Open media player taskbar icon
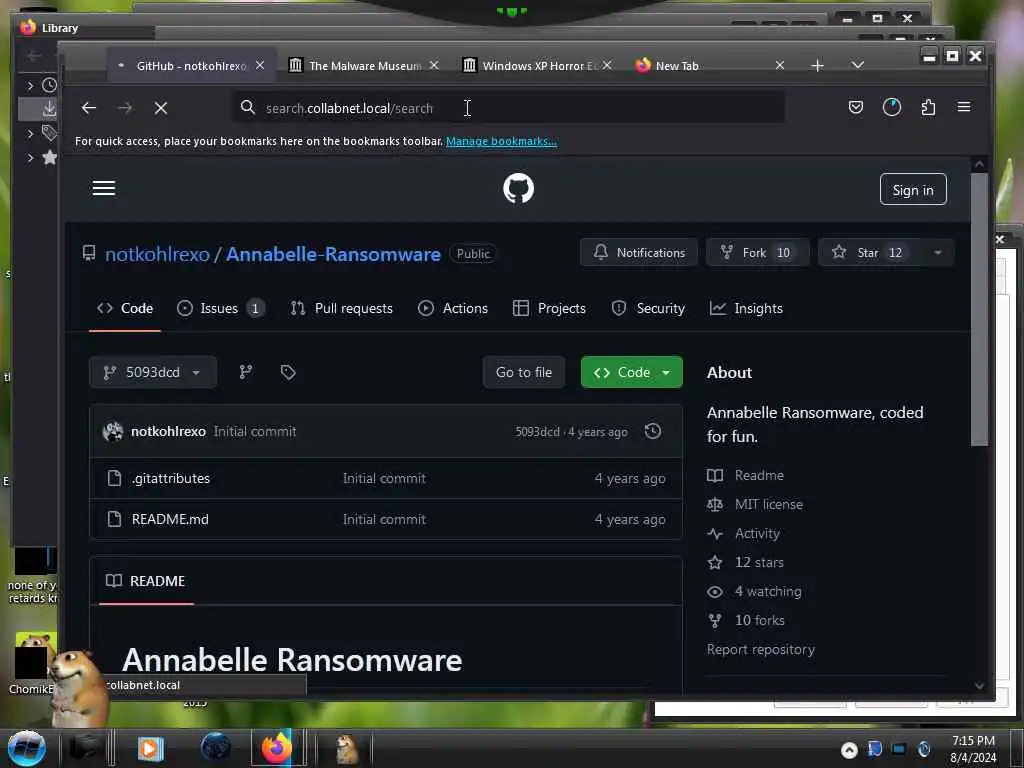 [150, 748]
